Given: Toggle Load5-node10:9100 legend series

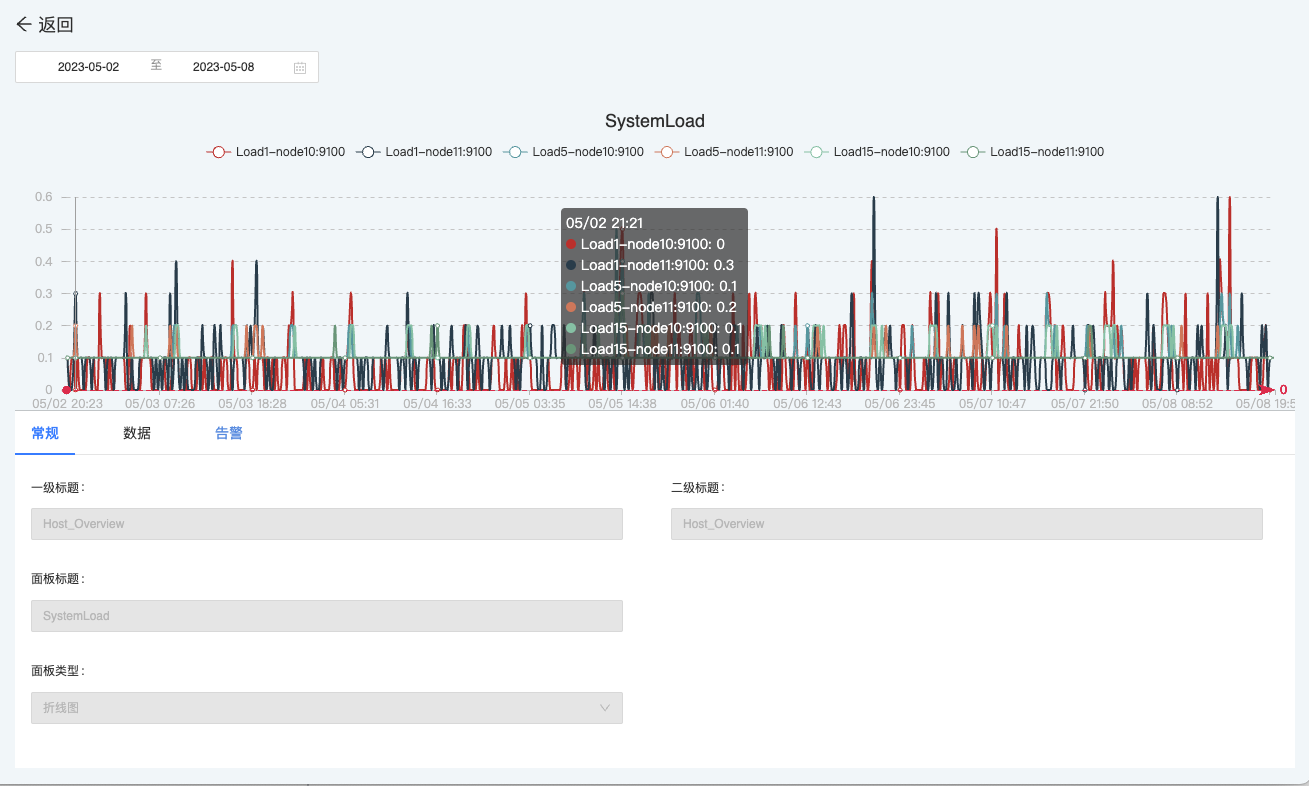Looking at the screenshot, I should point(573,152).
